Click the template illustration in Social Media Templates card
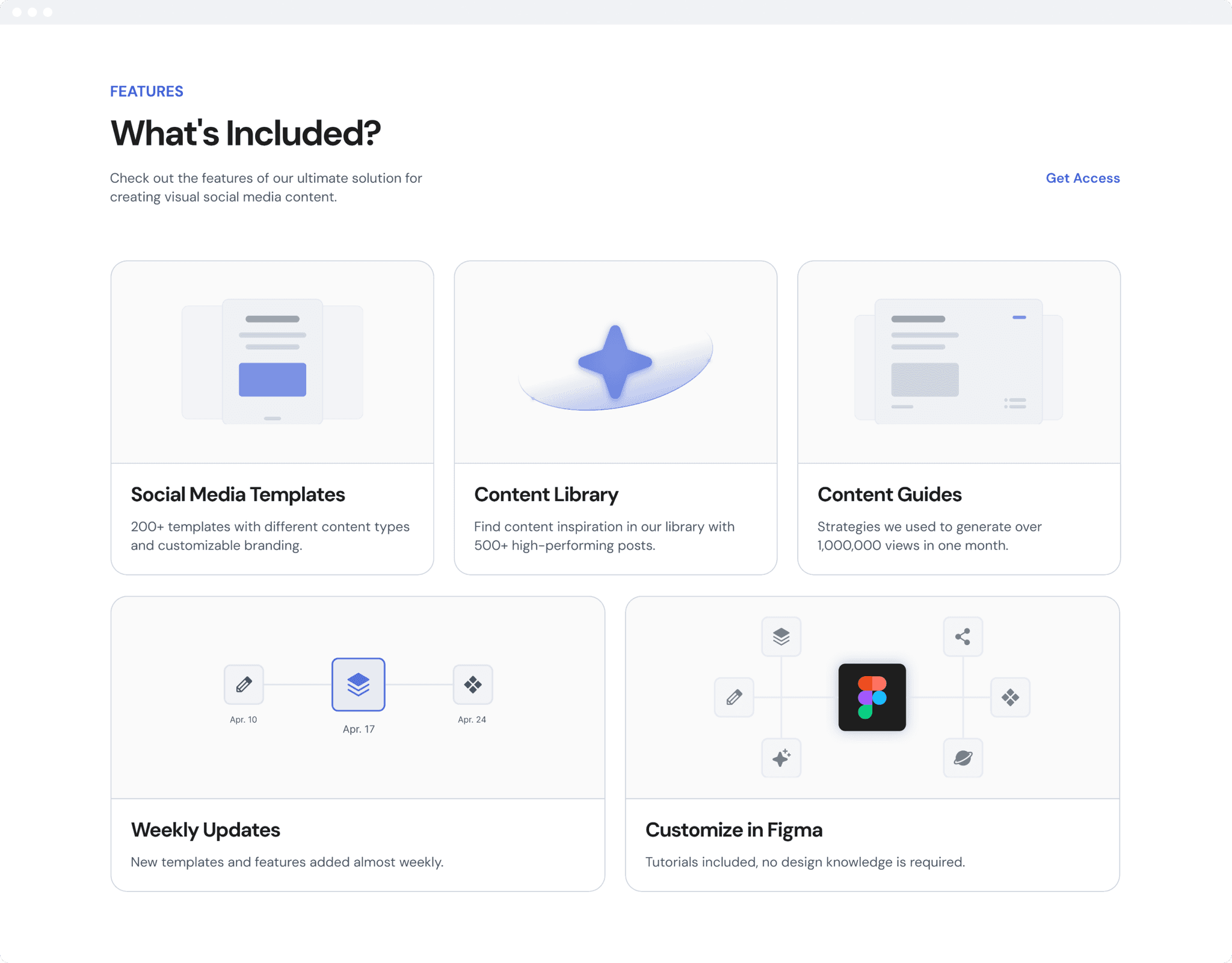 272,361
